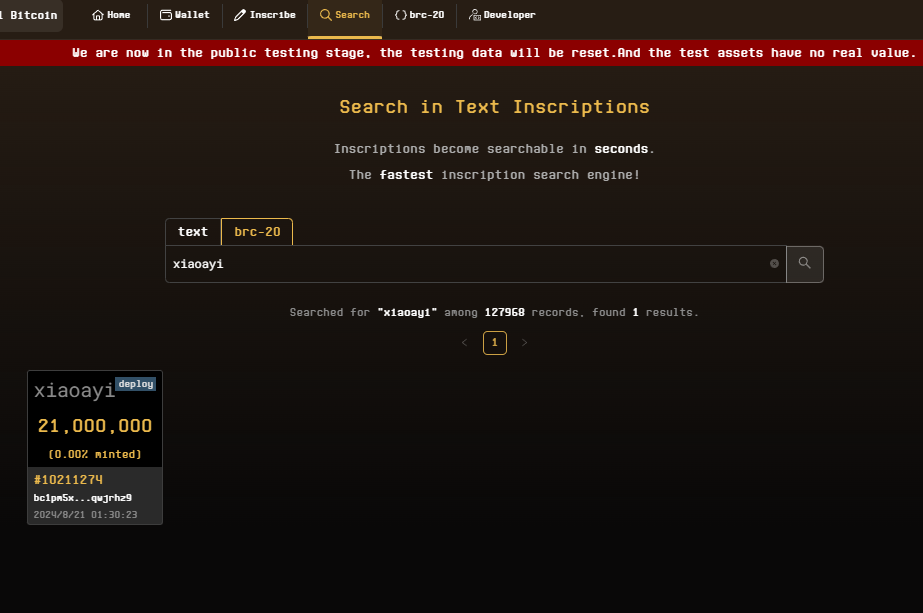Open the Developer navigation item

[502, 15]
